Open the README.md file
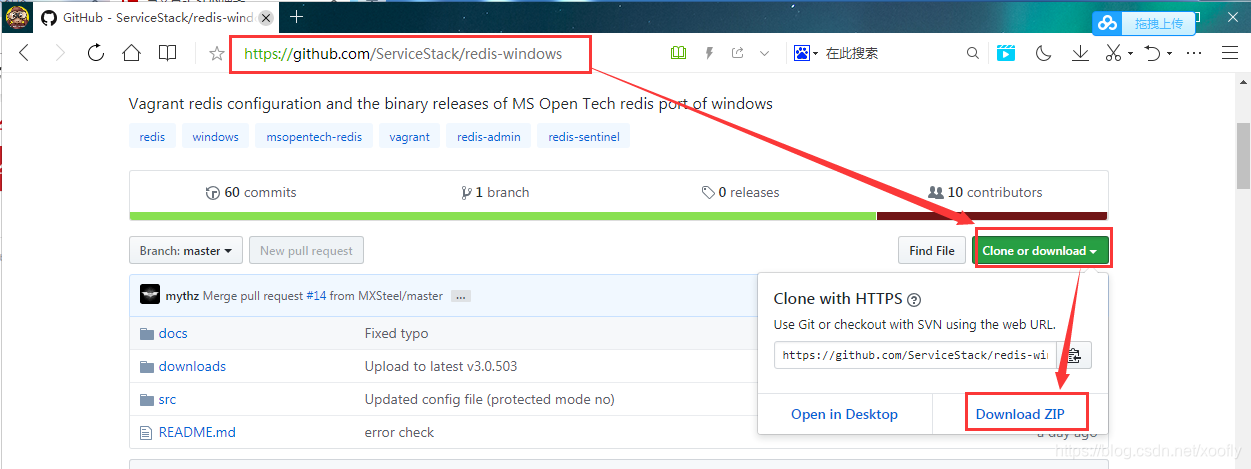This screenshot has width=1251, height=469. (x=197, y=432)
